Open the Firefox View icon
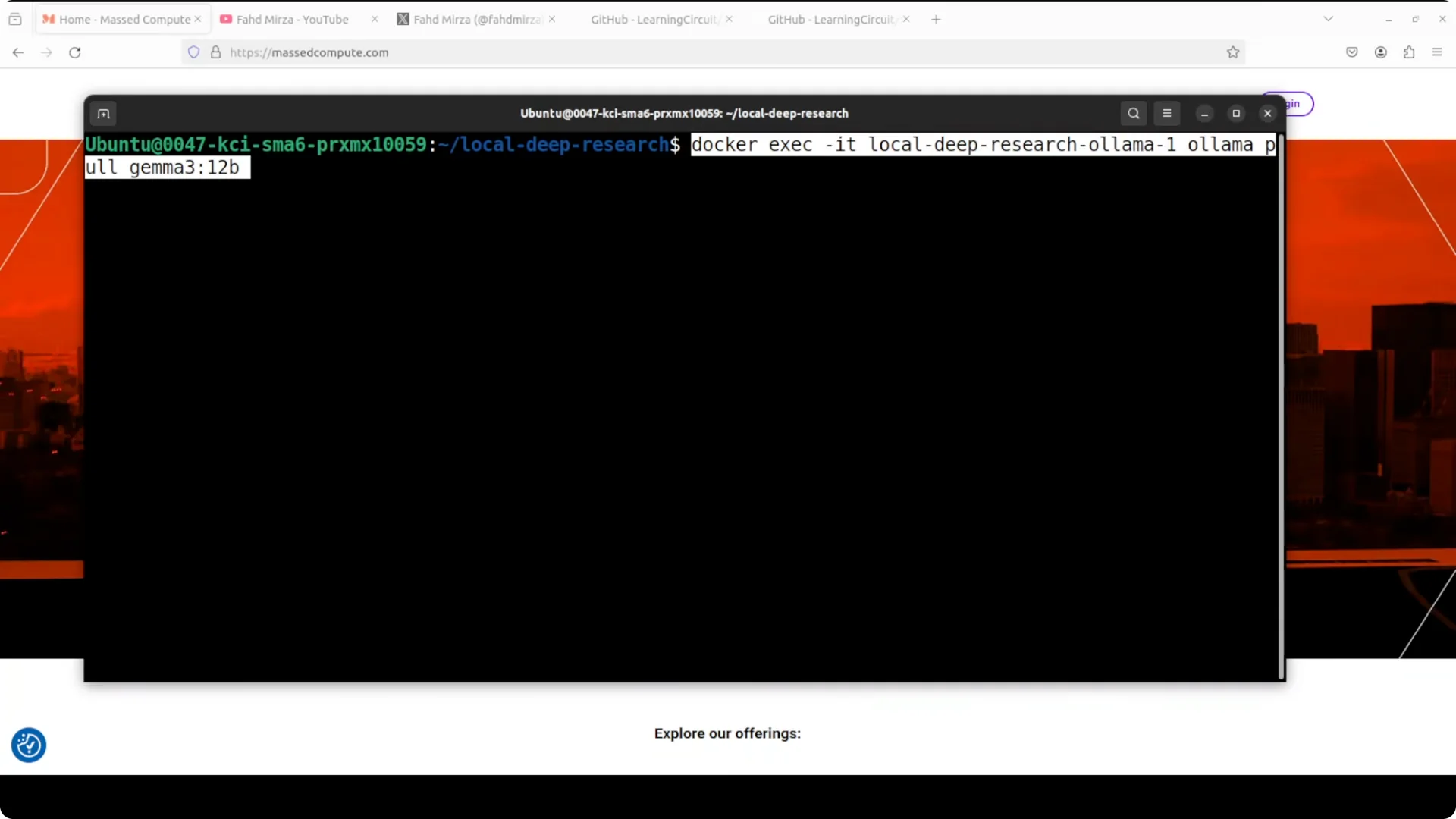This screenshot has height=819, width=1456. click(x=15, y=20)
